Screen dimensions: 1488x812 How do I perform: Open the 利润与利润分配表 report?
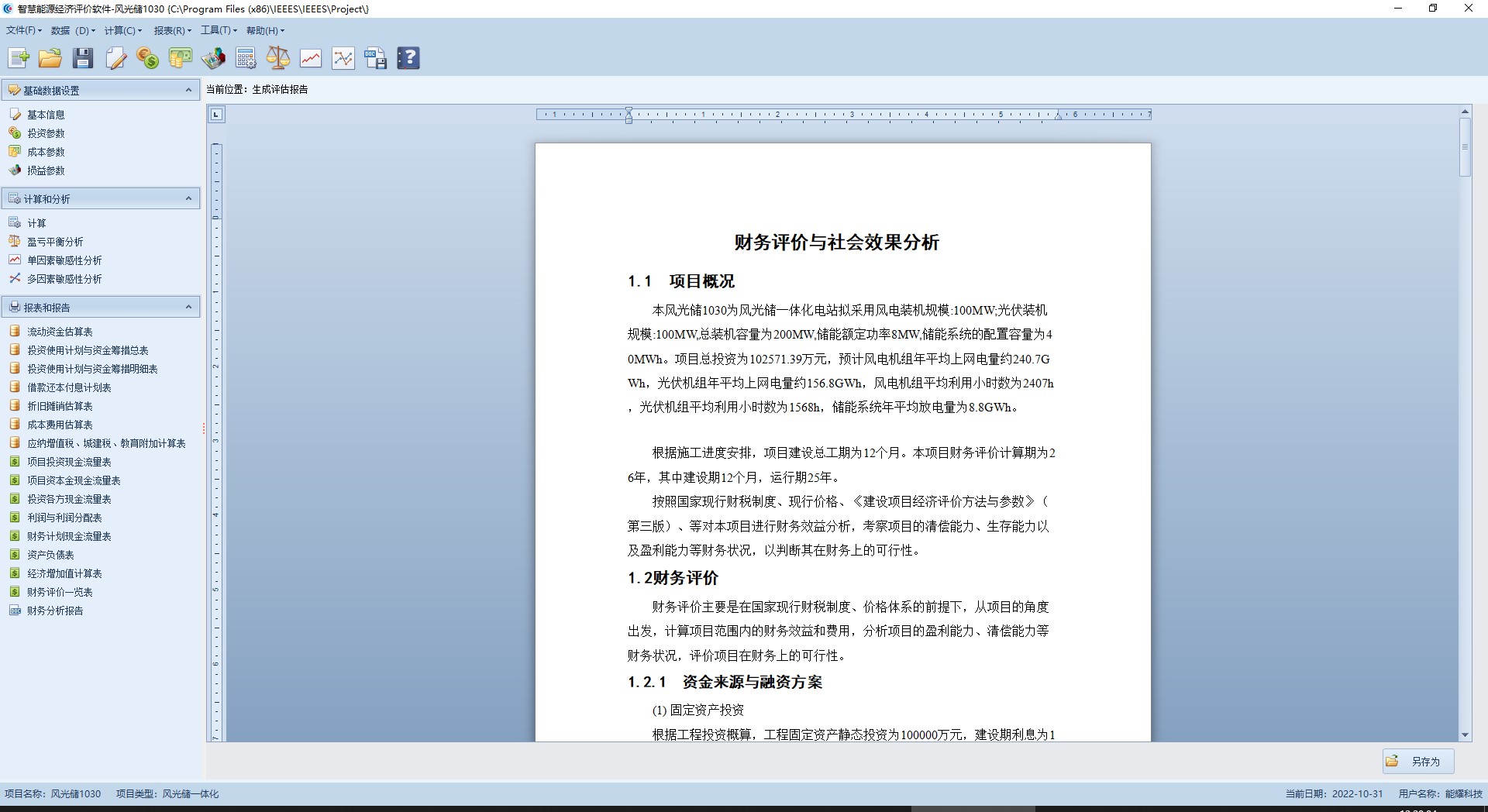[x=64, y=518]
